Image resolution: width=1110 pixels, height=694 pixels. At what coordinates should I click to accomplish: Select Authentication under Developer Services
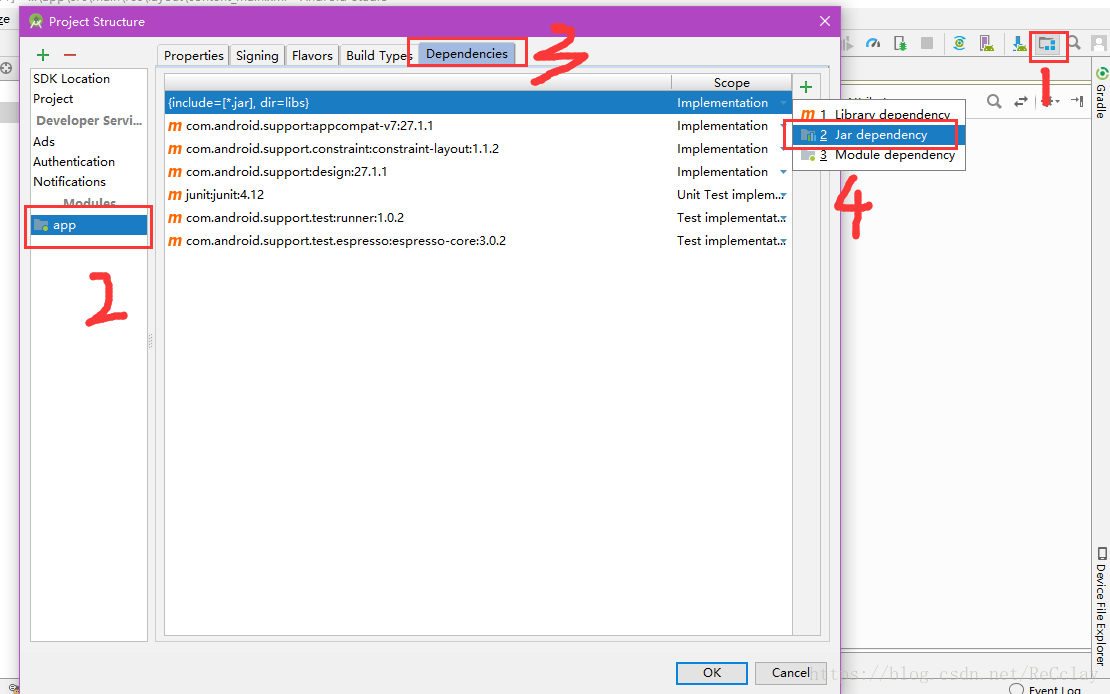tap(74, 161)
